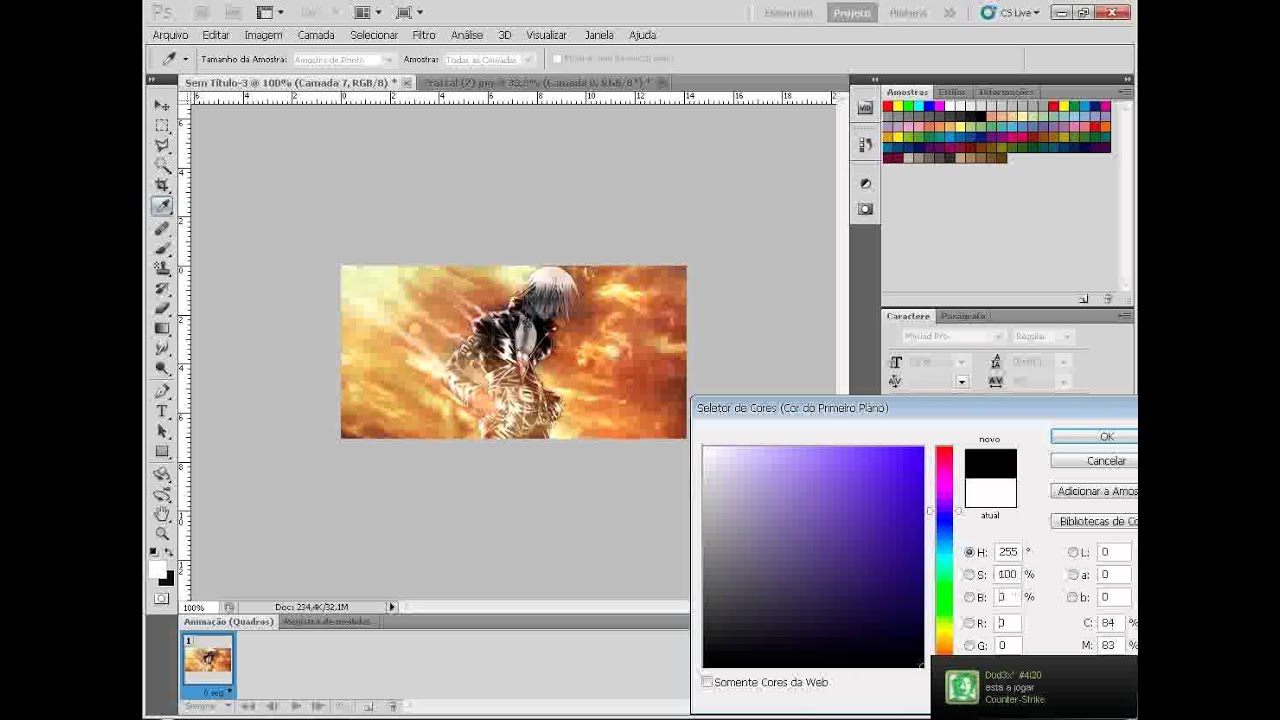Enable Somente Cores da Web checkbox
The image size is (1280, 720).
707,682
